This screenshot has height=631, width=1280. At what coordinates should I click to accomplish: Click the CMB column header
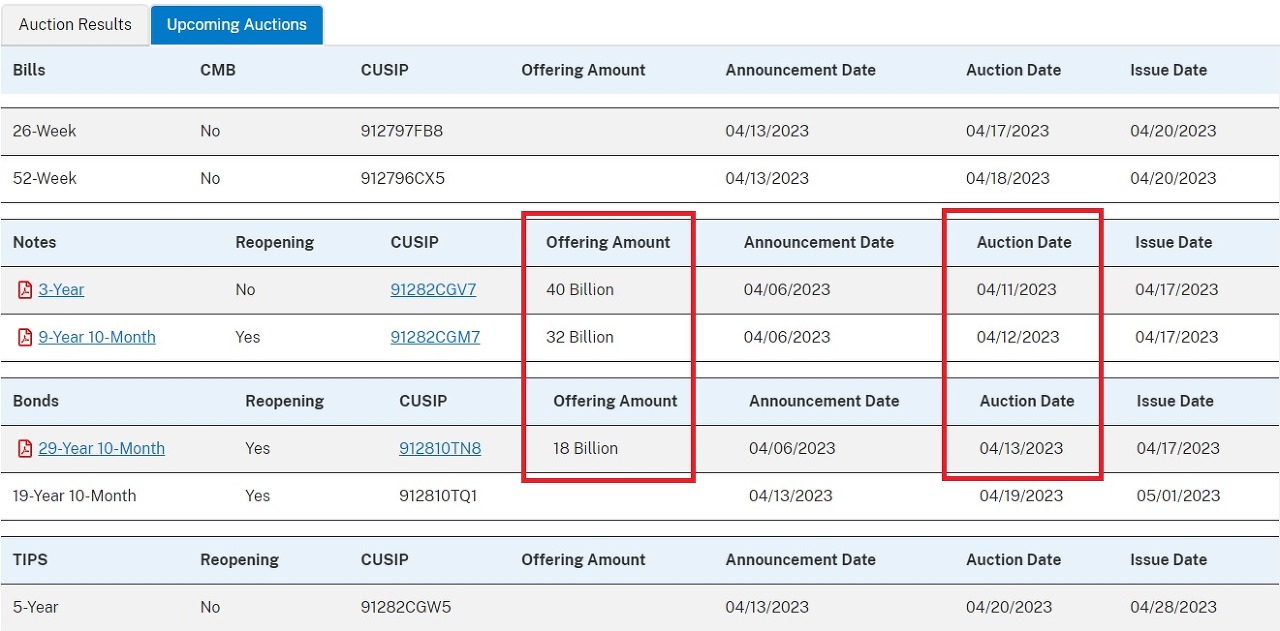[x=218, y=70]
